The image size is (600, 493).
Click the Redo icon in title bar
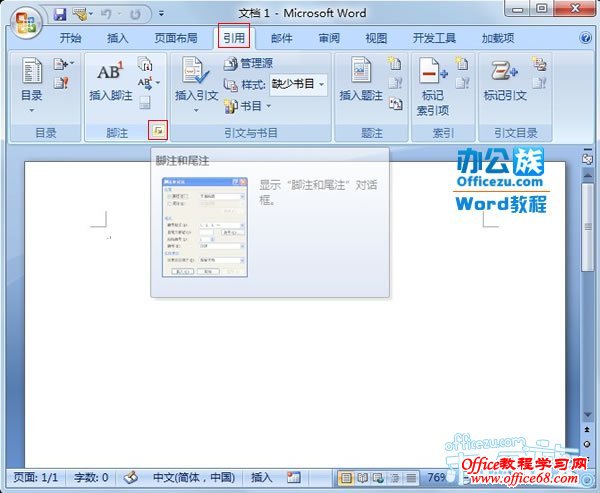pos(135,15)
